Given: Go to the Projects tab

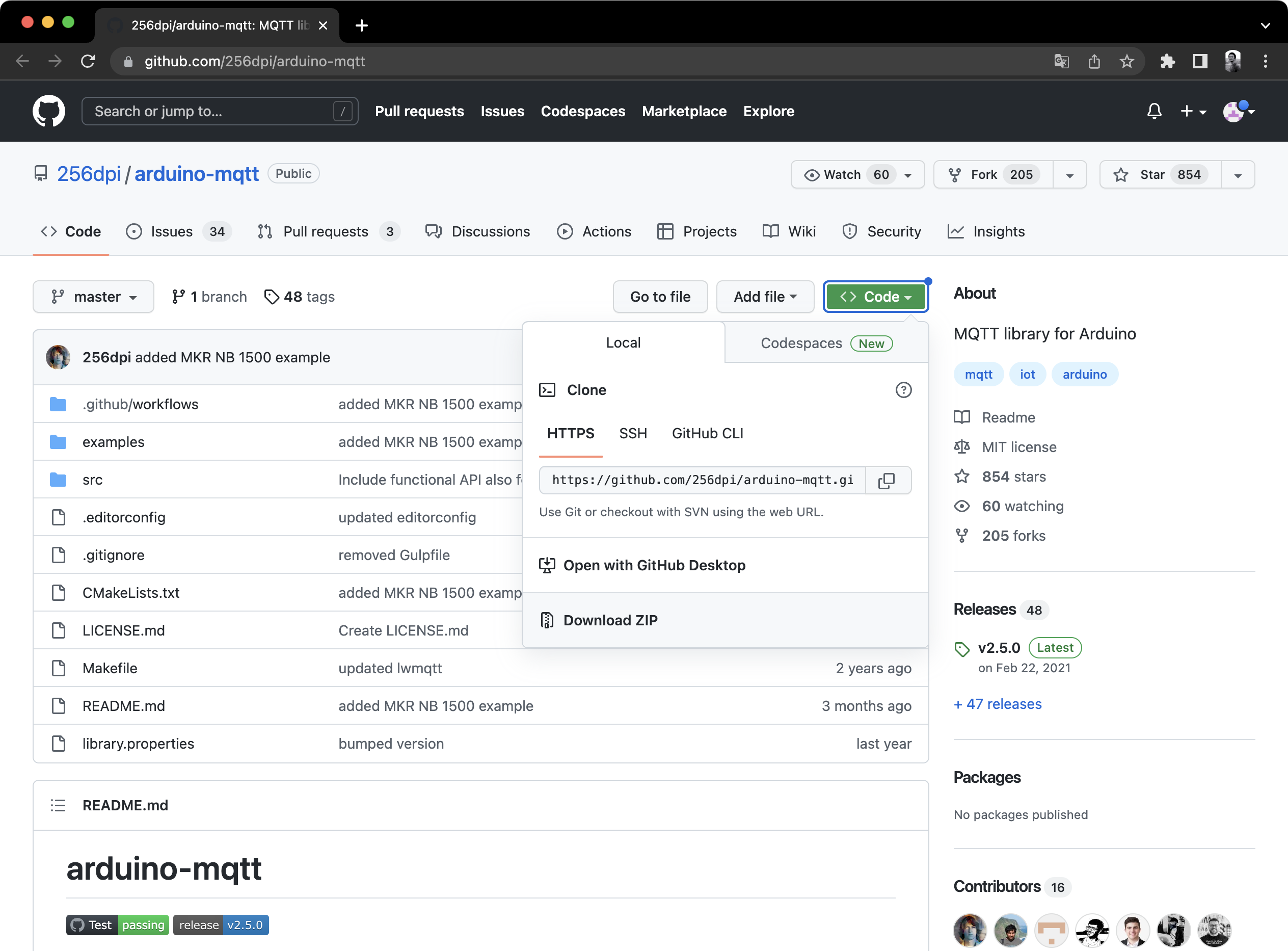Looking at the screenshot, I should [697, 231].
